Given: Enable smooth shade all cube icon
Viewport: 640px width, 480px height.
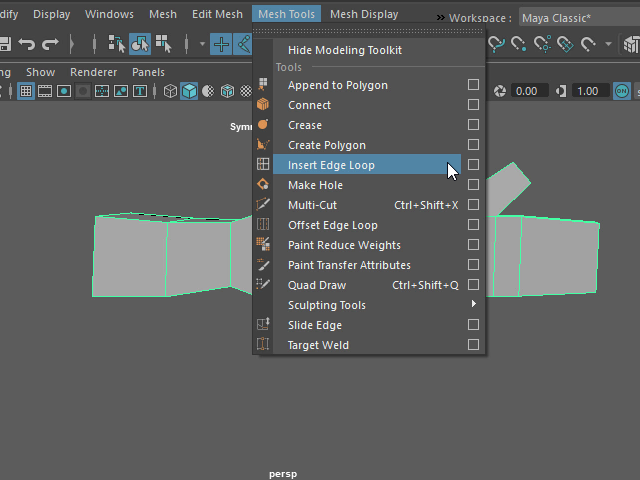Looking at the screenshot, I should 189,91.
